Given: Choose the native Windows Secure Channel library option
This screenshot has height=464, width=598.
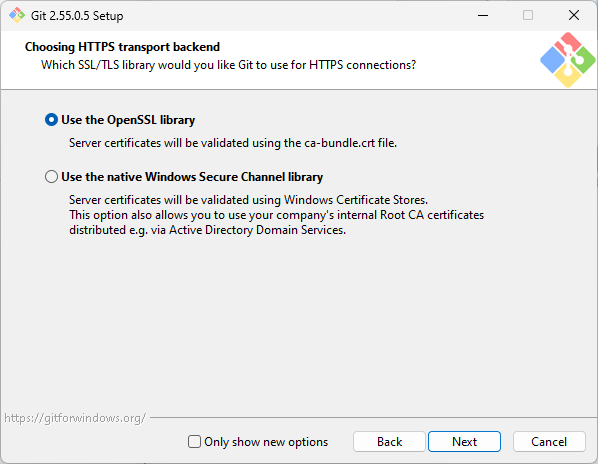Looking at the screenshot, I should click(51, 177).
